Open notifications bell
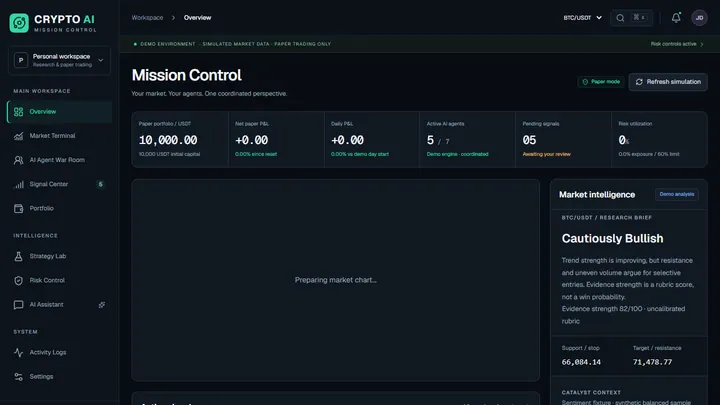720x405 pixels. pos(676,18)
